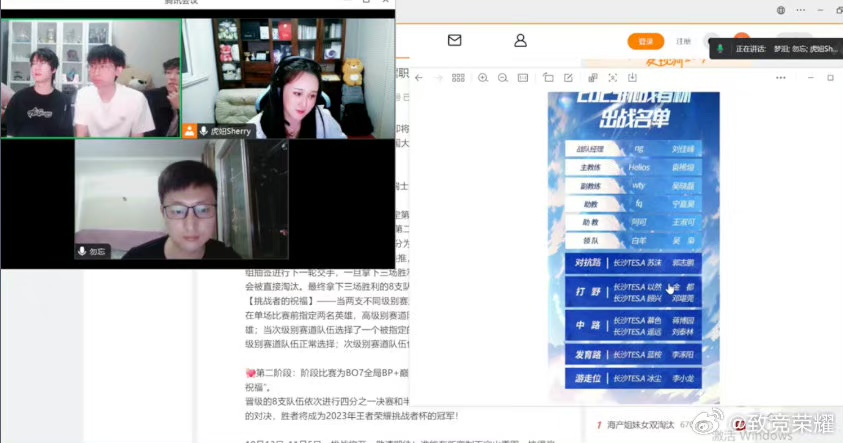Zoom out in the image viewer
The height and width of the screenshot is (443, 843).
(503, 78)
